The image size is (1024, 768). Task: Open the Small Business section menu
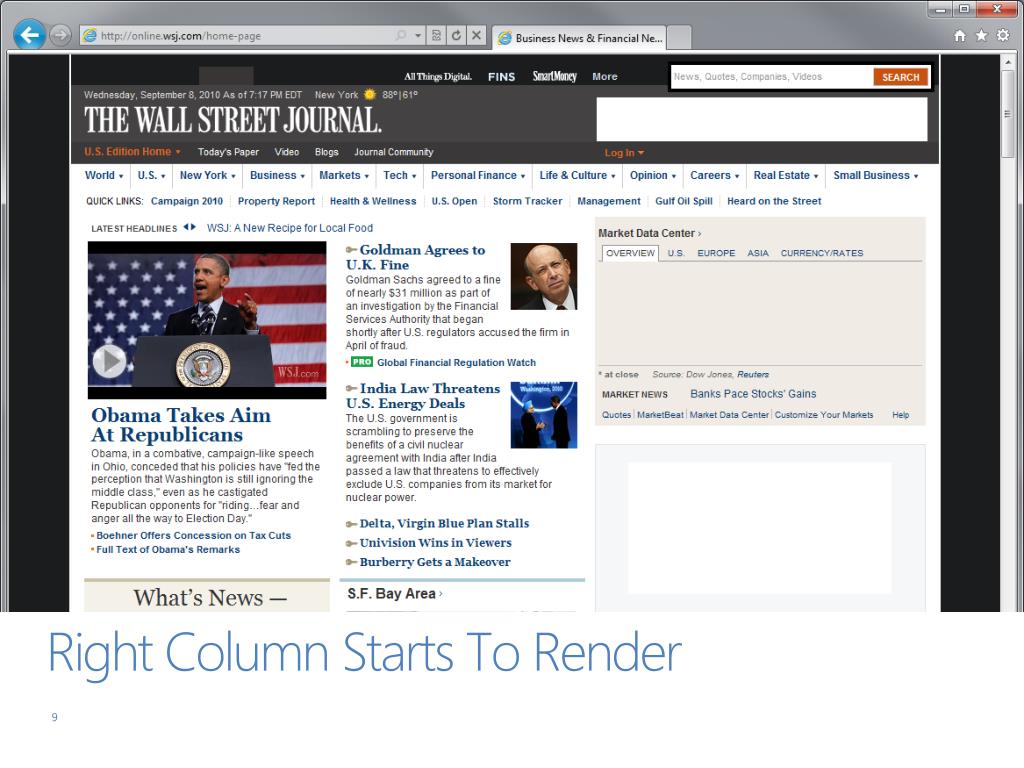click(x=876, y=175)
